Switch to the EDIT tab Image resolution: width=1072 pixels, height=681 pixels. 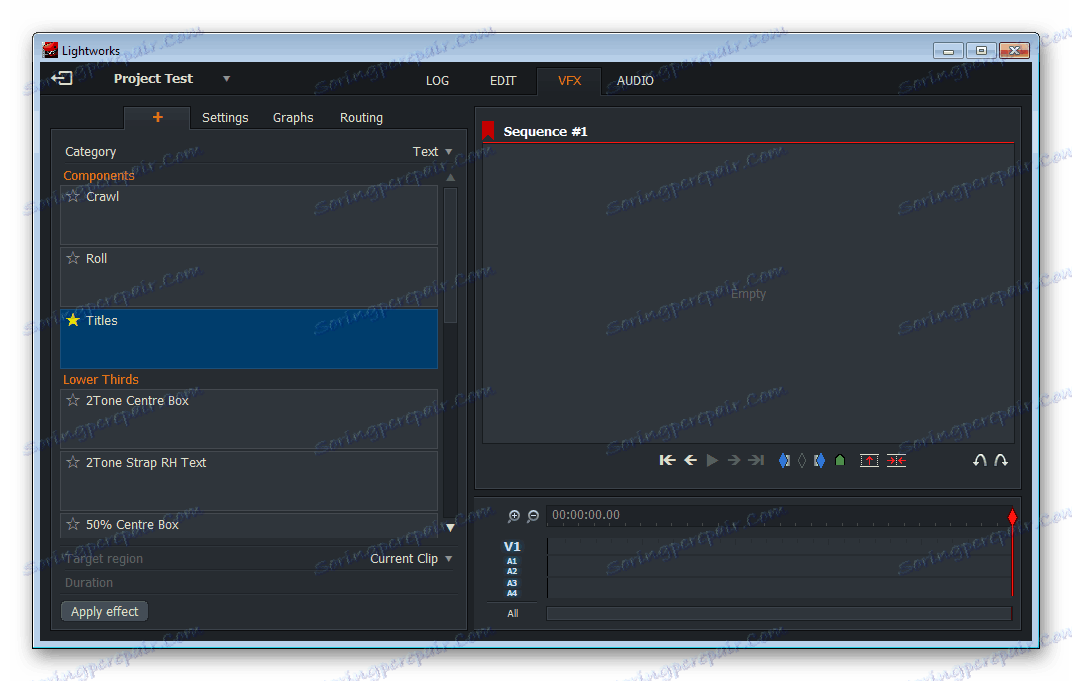pyautogui.click(x=502, y=81)
